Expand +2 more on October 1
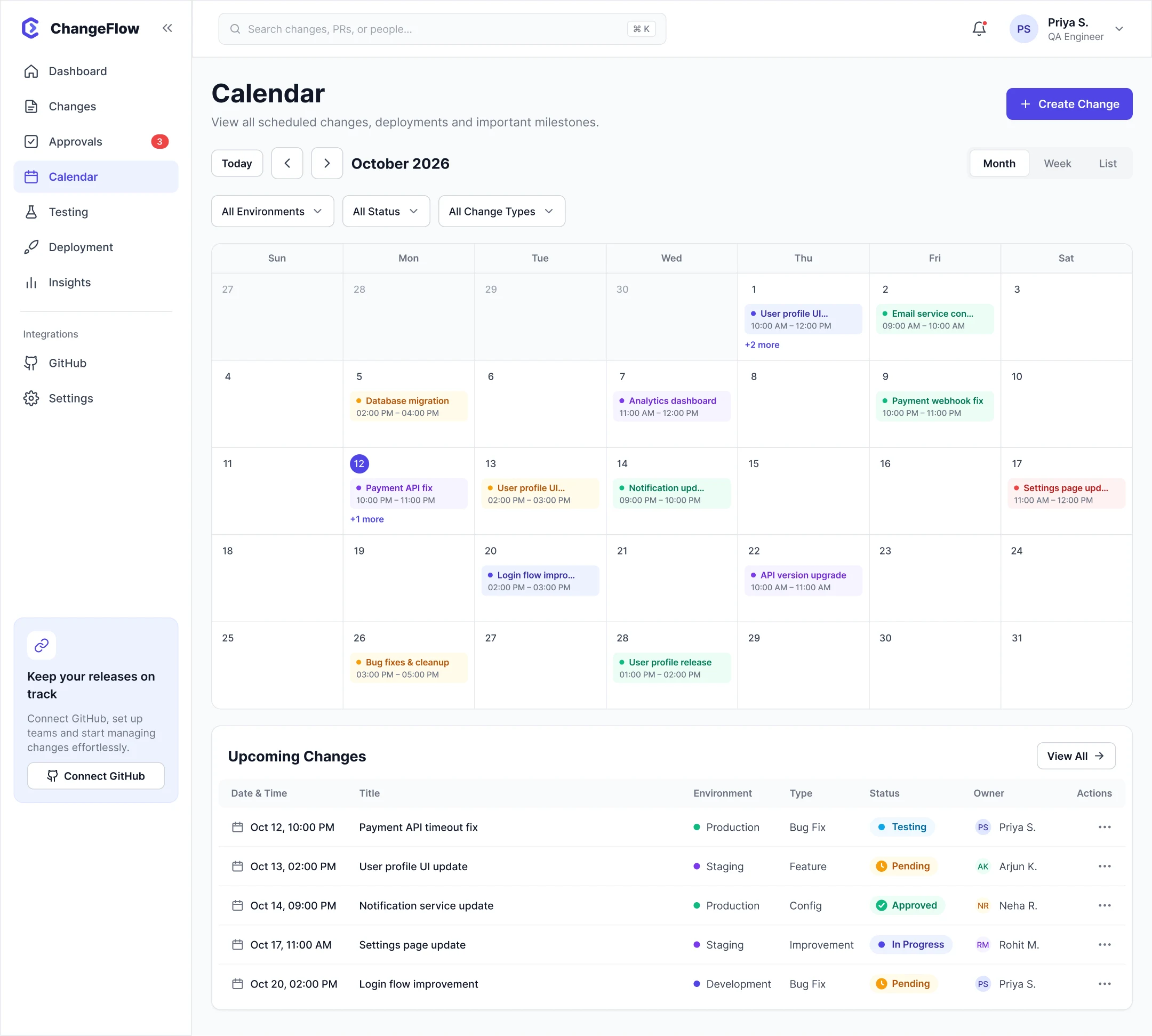 pyautogui.click(x=762, y=345)
